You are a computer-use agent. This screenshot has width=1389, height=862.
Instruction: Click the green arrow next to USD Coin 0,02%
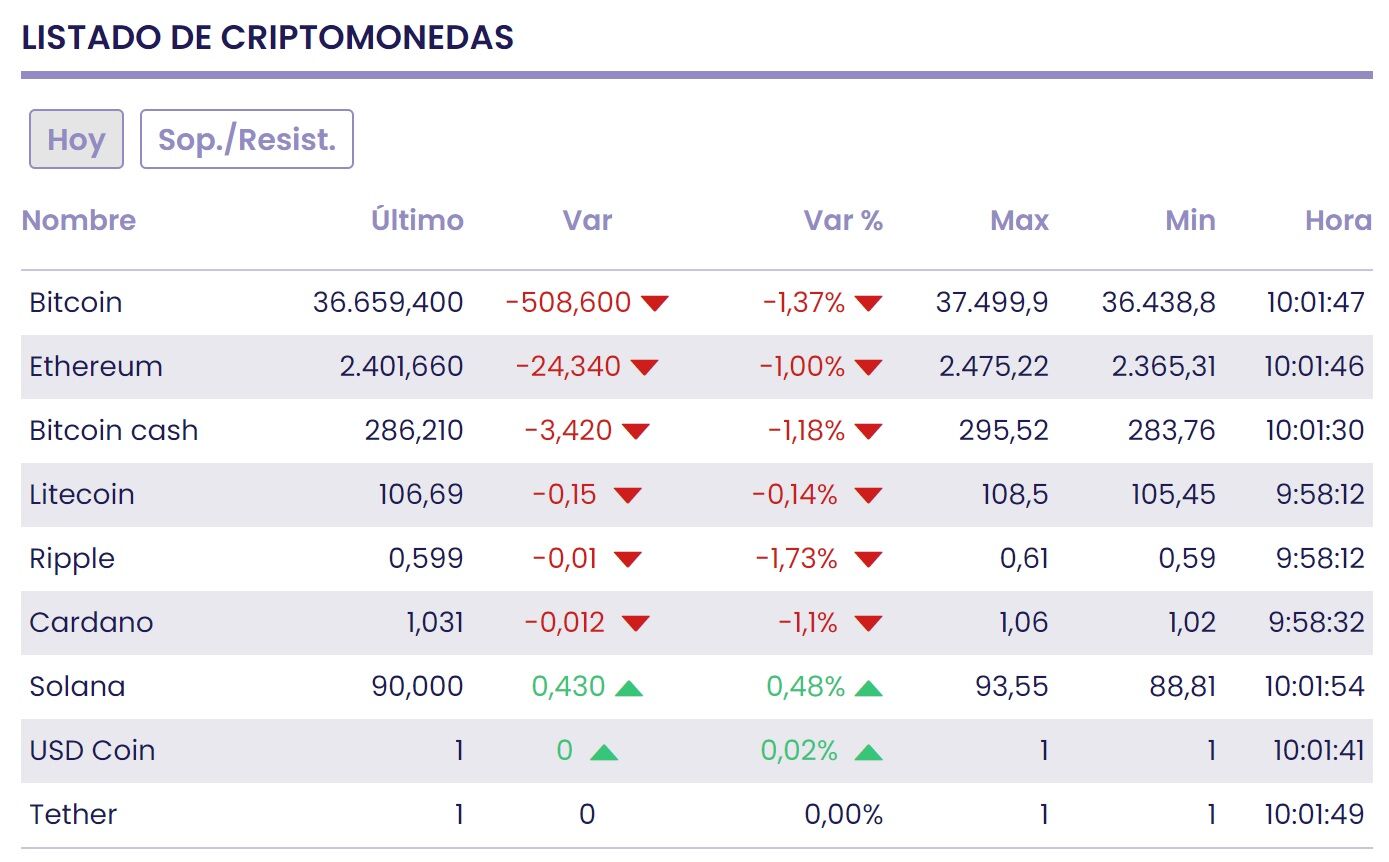(868, 751)
